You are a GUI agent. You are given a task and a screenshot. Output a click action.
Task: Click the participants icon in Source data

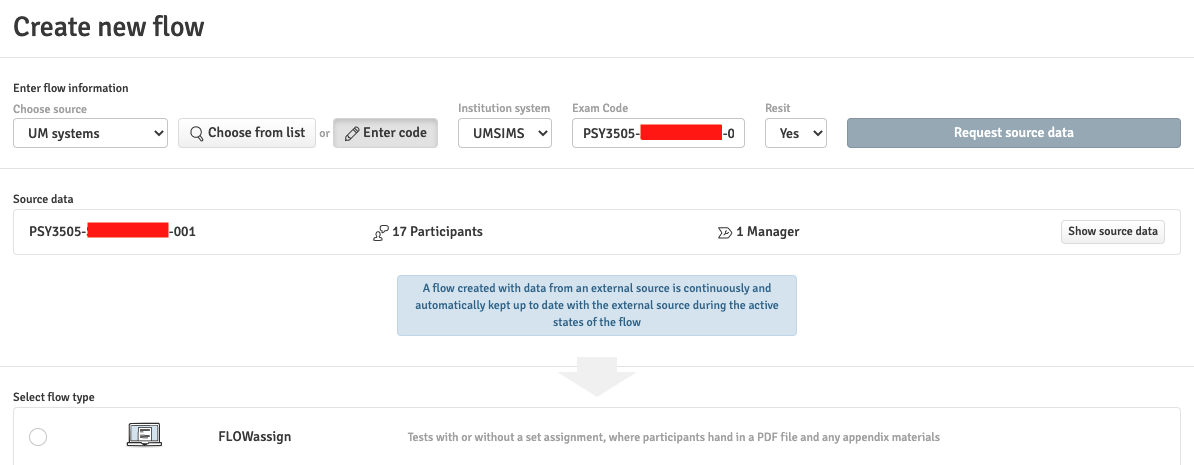tap(380, 232)
